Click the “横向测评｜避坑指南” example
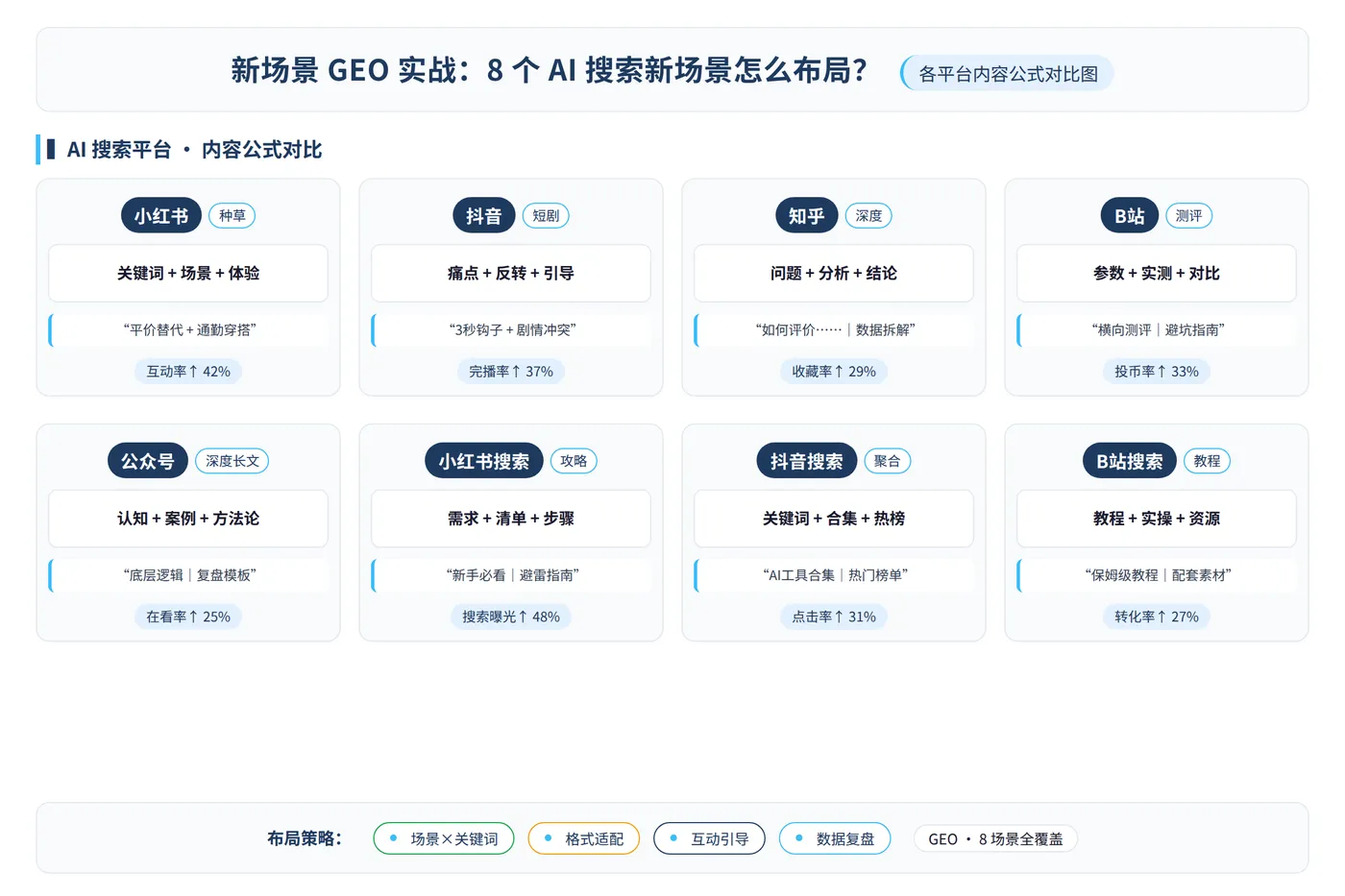The image size is (1345, 896). pyautogui.click(x=1157, y=329)
